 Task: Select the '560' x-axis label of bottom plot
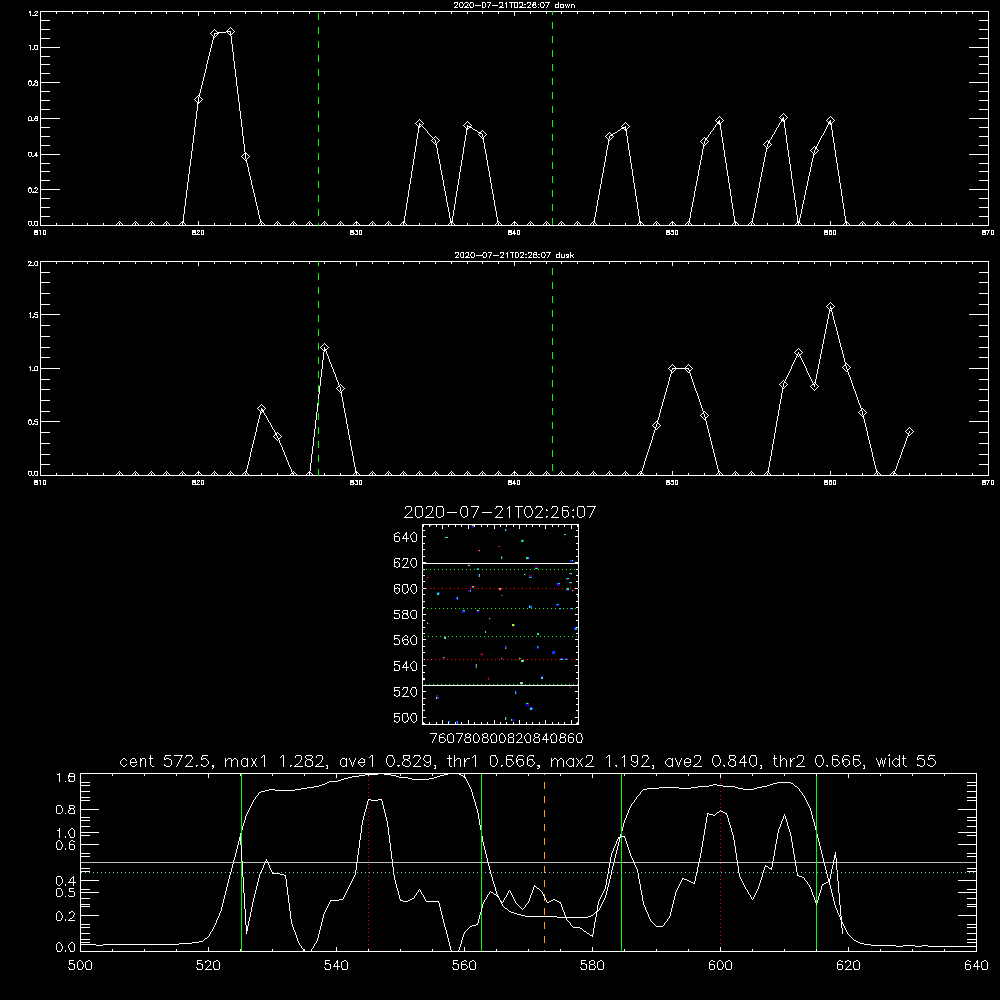(x=464, y=966)
